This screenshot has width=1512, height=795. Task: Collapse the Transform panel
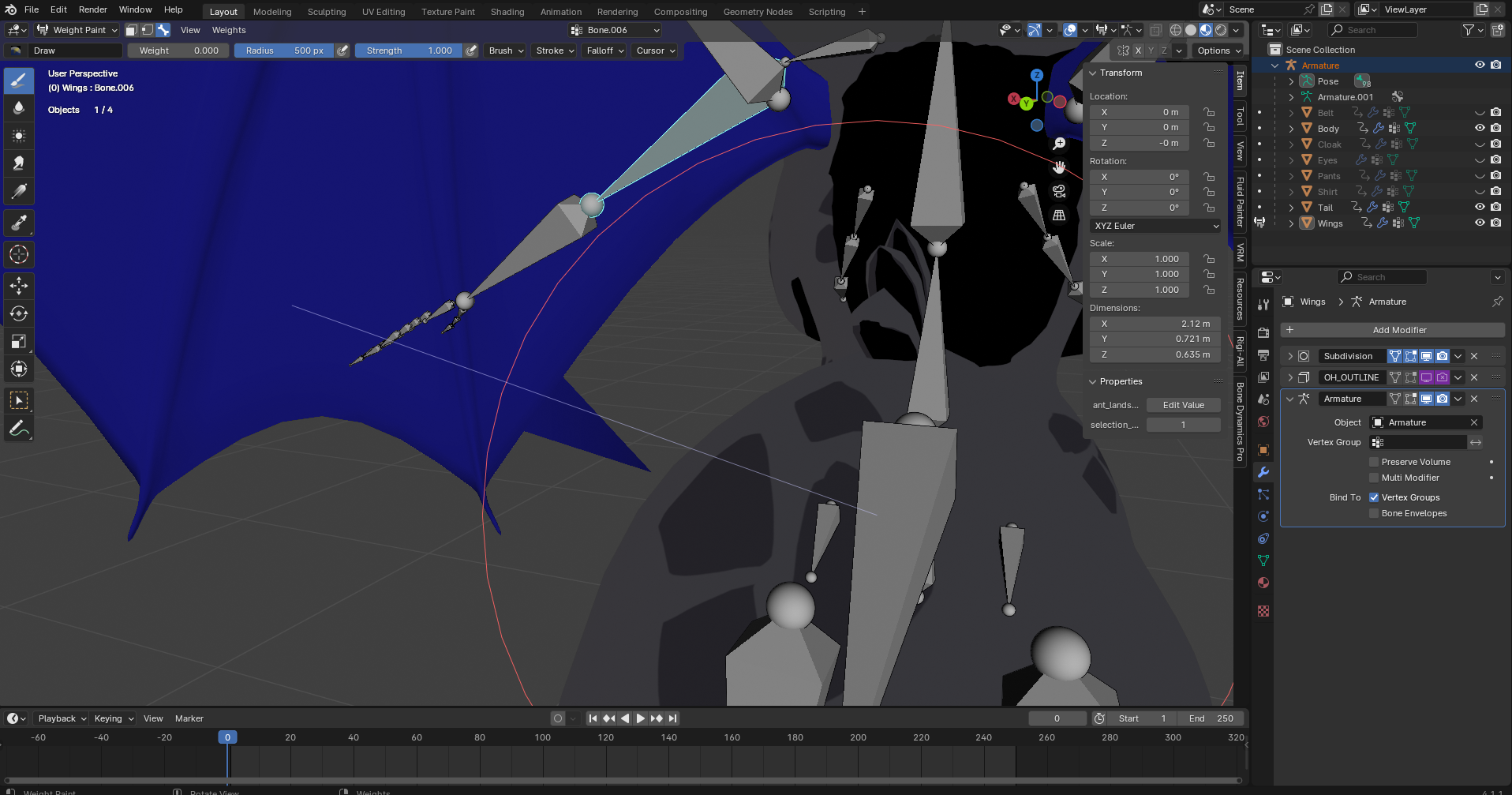tap(1093, 73)
